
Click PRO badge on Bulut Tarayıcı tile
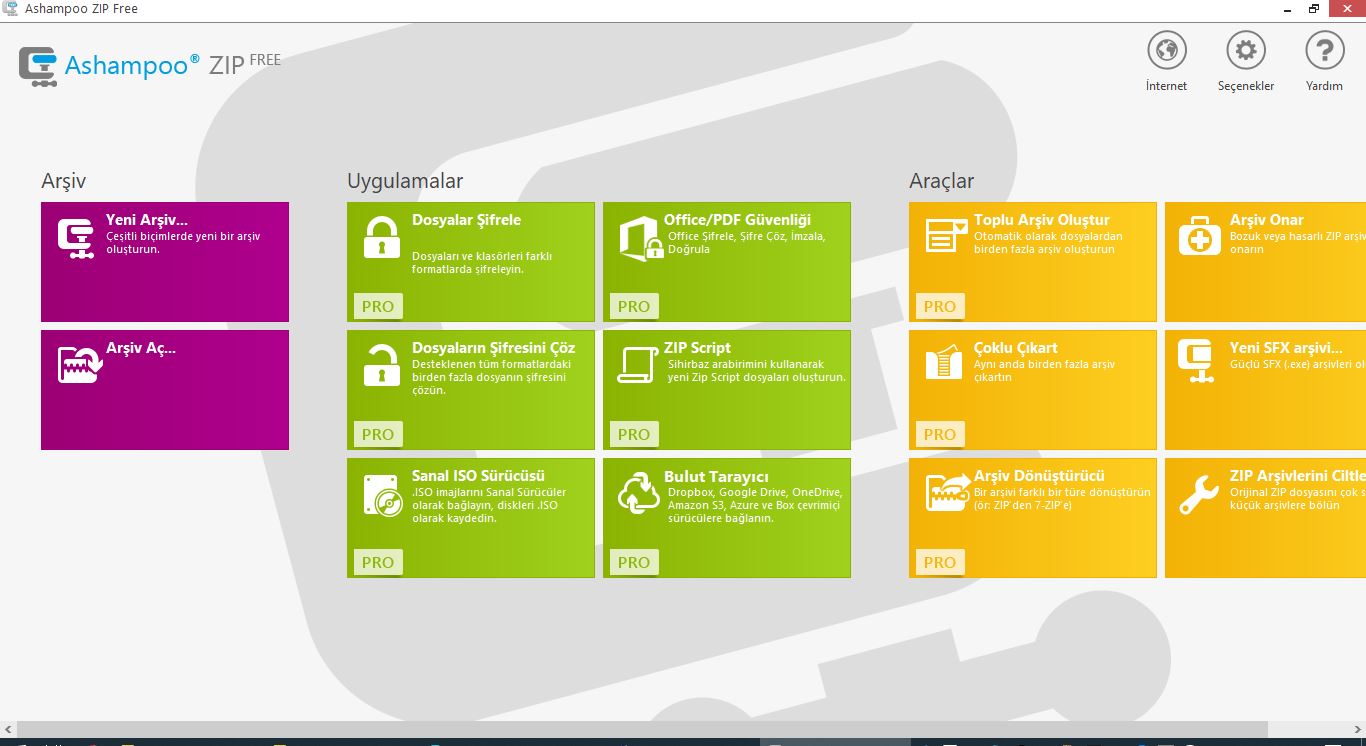click(634, 562)
